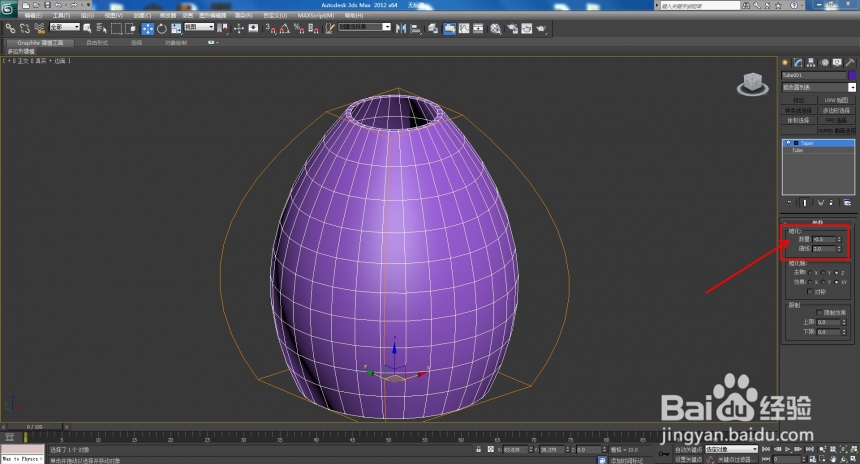Select primary axis Z radio button

point(836,273)
